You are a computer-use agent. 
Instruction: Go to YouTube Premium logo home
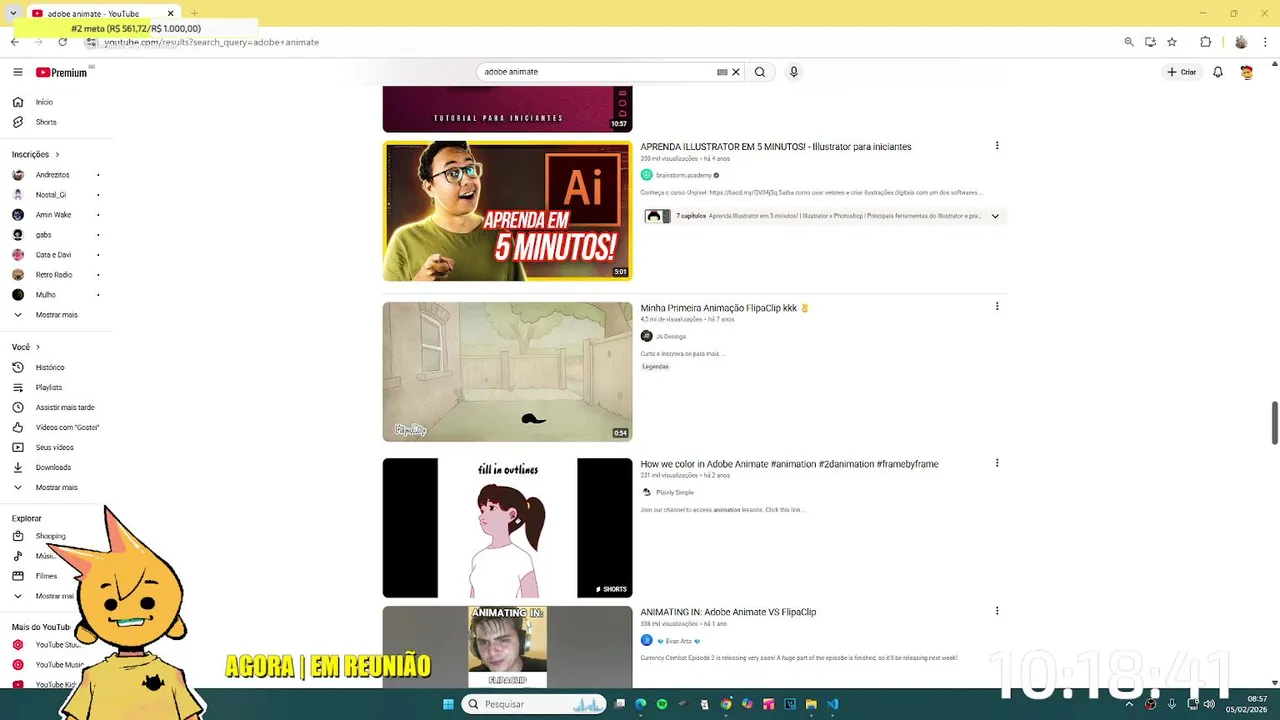coord(62,72)
